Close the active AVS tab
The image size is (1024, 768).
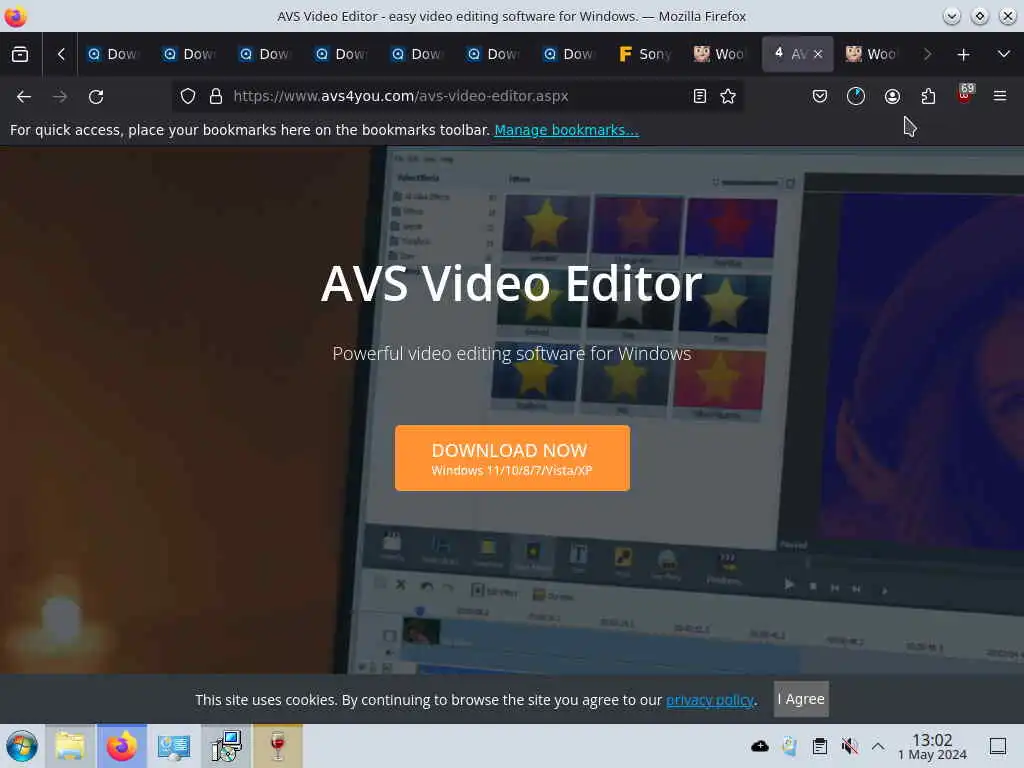(818, 54)
